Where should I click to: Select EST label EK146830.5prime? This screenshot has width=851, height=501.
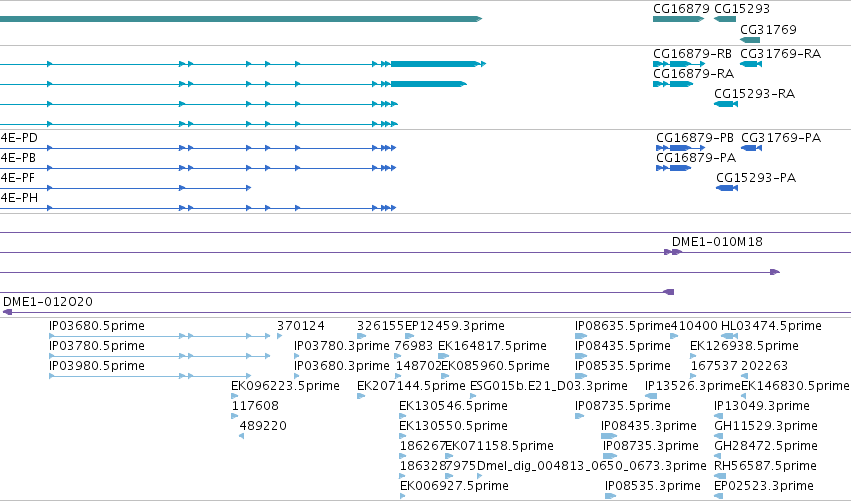[x=795, y=386]
